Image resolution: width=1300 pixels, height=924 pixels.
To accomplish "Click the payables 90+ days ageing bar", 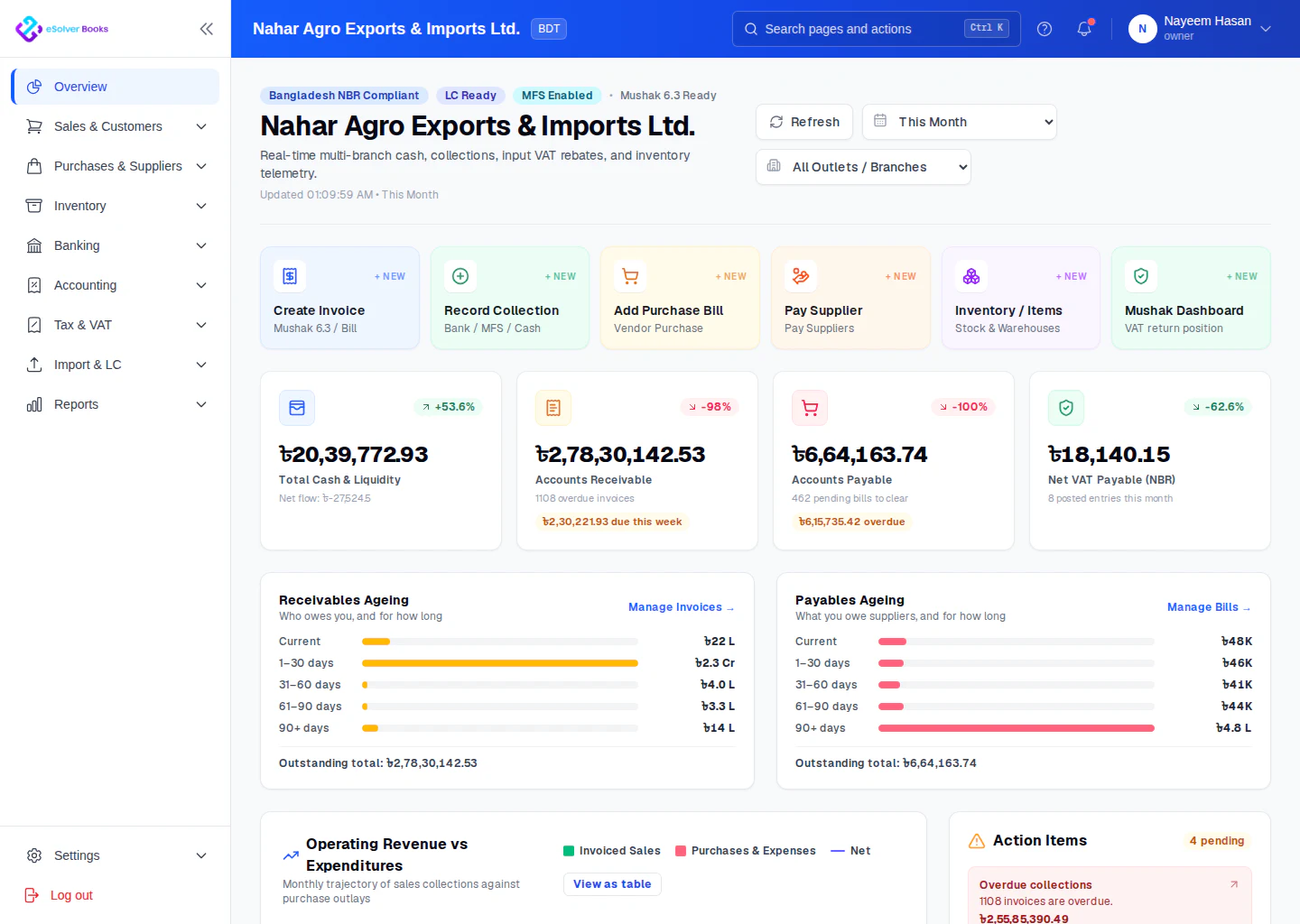I will 1017,728.
